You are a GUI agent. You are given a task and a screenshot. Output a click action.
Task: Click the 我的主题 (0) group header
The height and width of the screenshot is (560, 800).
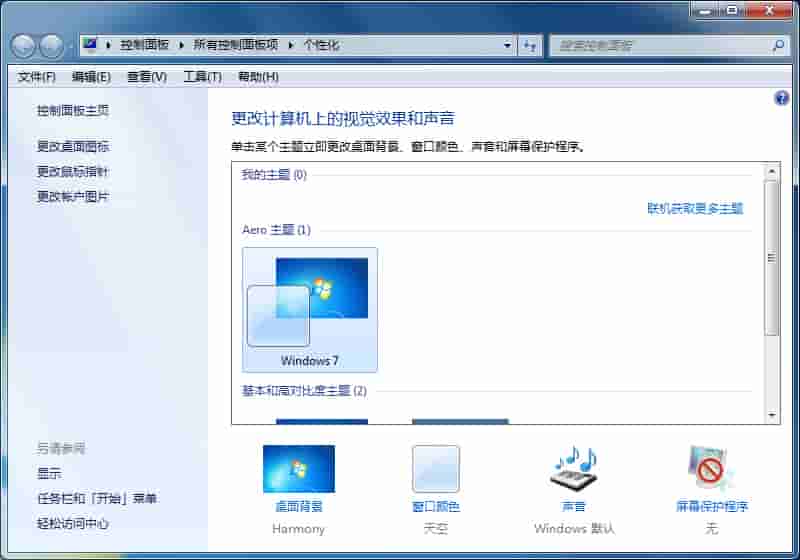(x=274, y=175)
